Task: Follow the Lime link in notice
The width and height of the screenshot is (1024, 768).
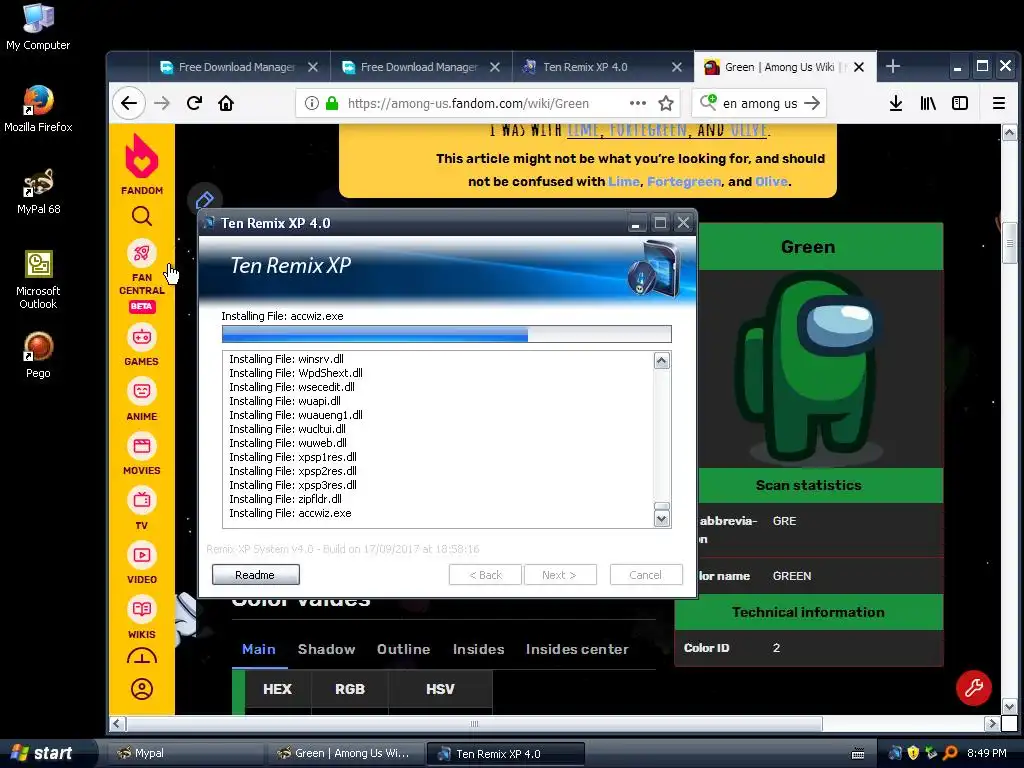Action: pos(624,182)
